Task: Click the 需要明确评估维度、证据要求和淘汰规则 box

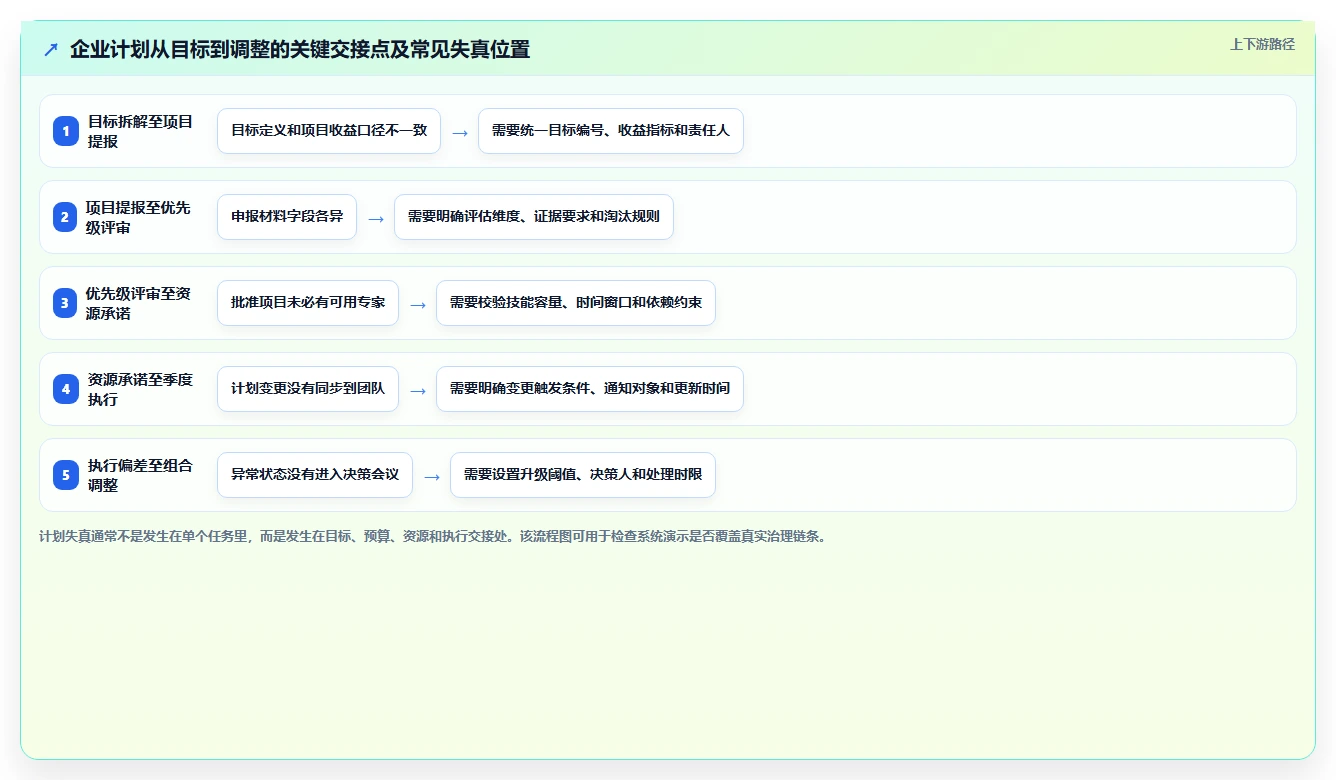Action: 534,217
